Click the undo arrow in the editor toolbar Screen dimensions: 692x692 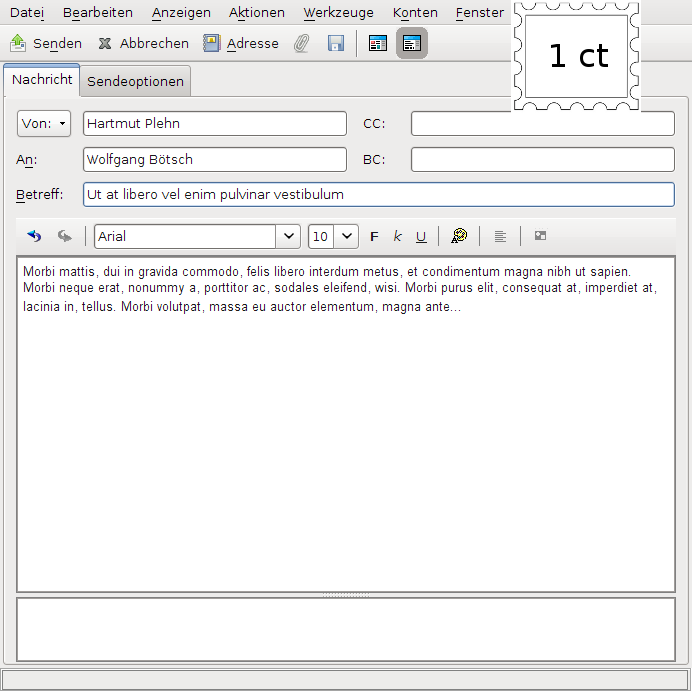35,237
